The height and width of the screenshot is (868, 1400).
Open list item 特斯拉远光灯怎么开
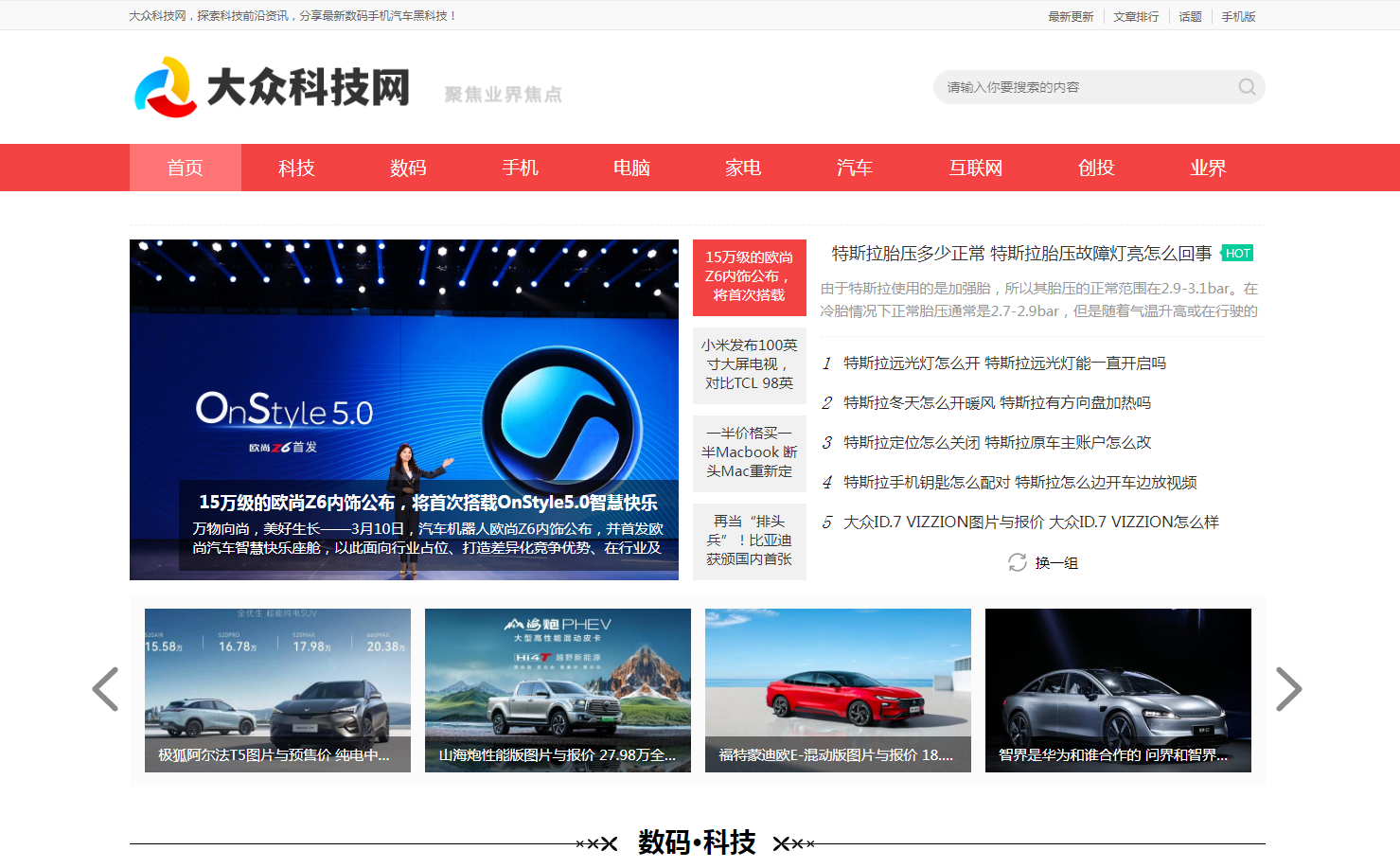(x=1004, y=363)
